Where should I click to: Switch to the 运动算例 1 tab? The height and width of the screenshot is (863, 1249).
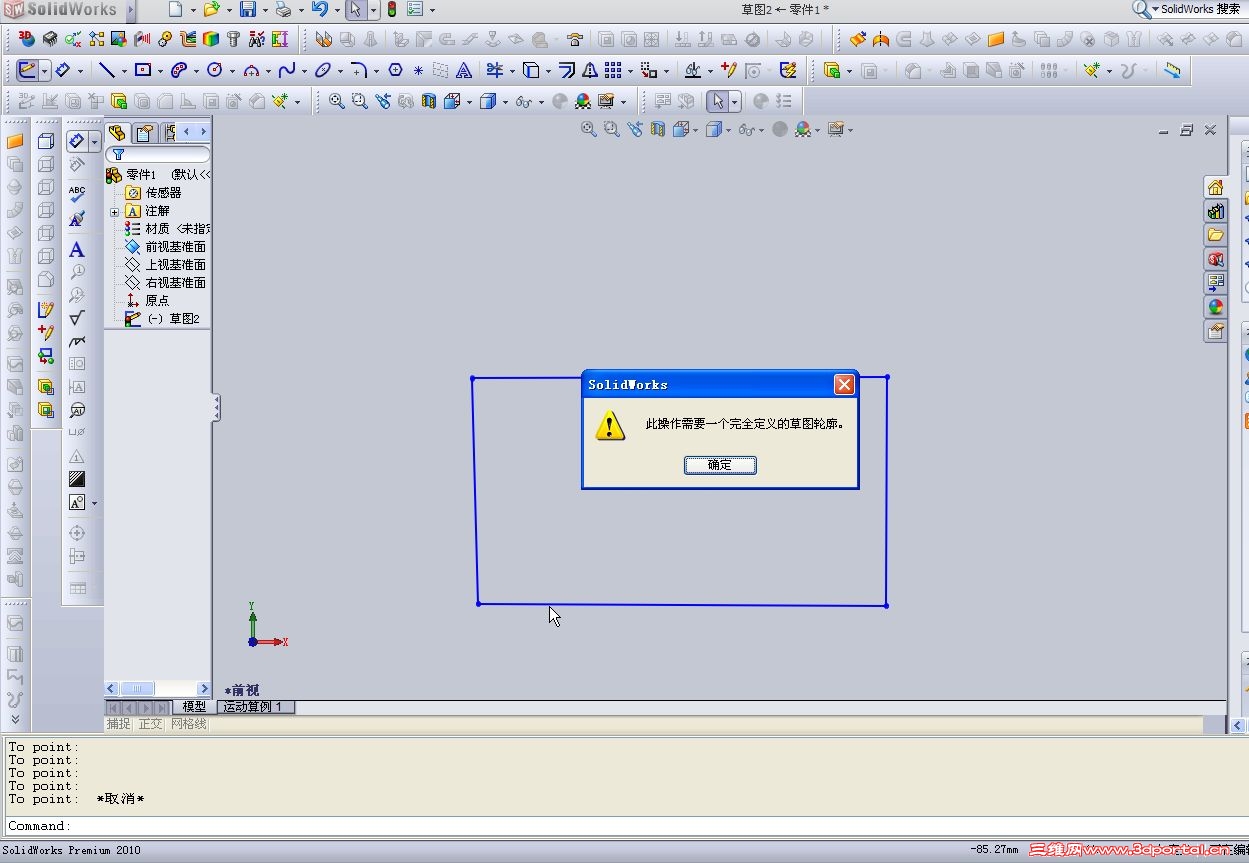(x=254, y=707)
